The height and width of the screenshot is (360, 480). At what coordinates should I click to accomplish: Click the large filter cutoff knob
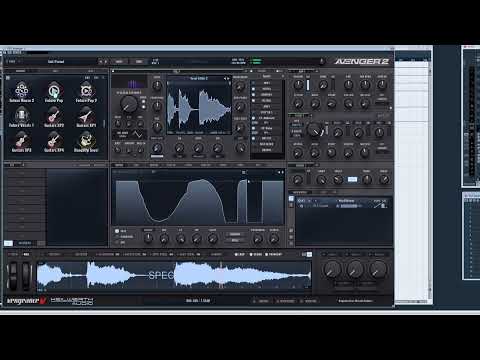click(315, 130)
